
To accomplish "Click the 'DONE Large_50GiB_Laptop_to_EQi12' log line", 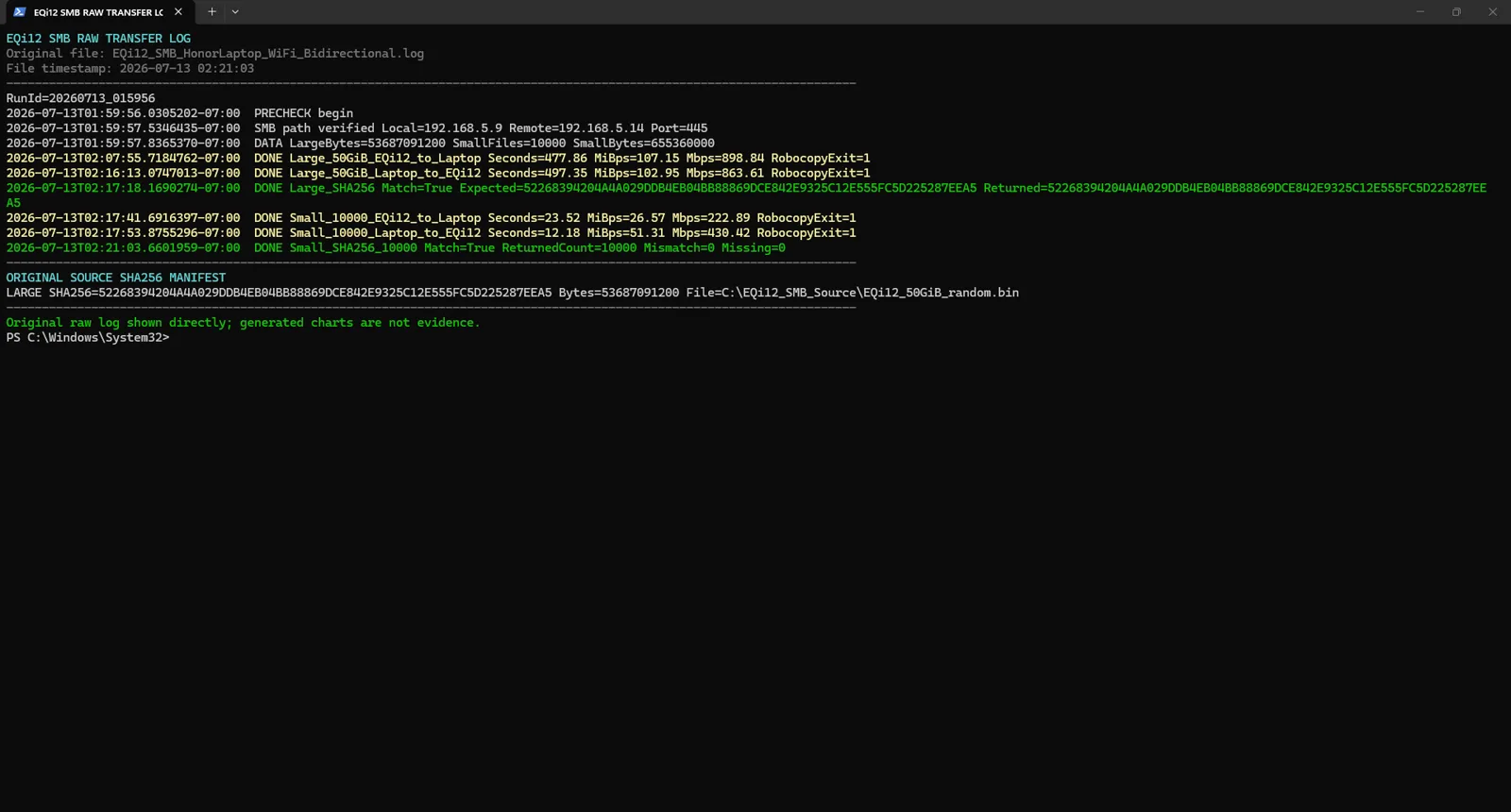I will pyautogui.click(x=438, y=174).
